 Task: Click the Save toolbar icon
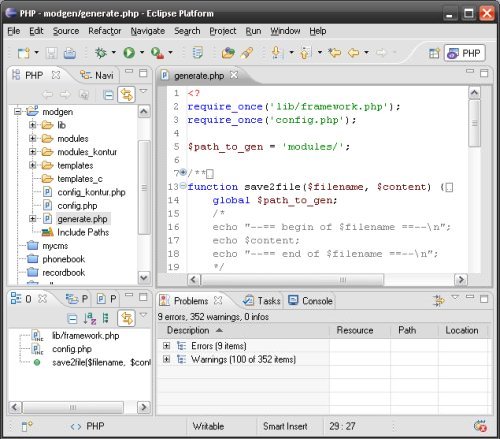[51, 53]
